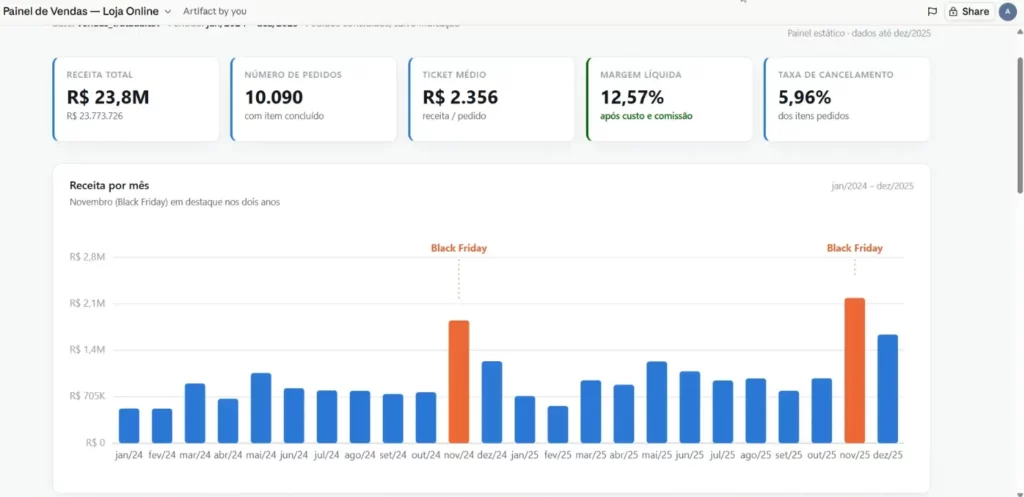Click the 'Artifact by you' label
Viewport: 1024px width, 497px height.
[x=215, y=12]
